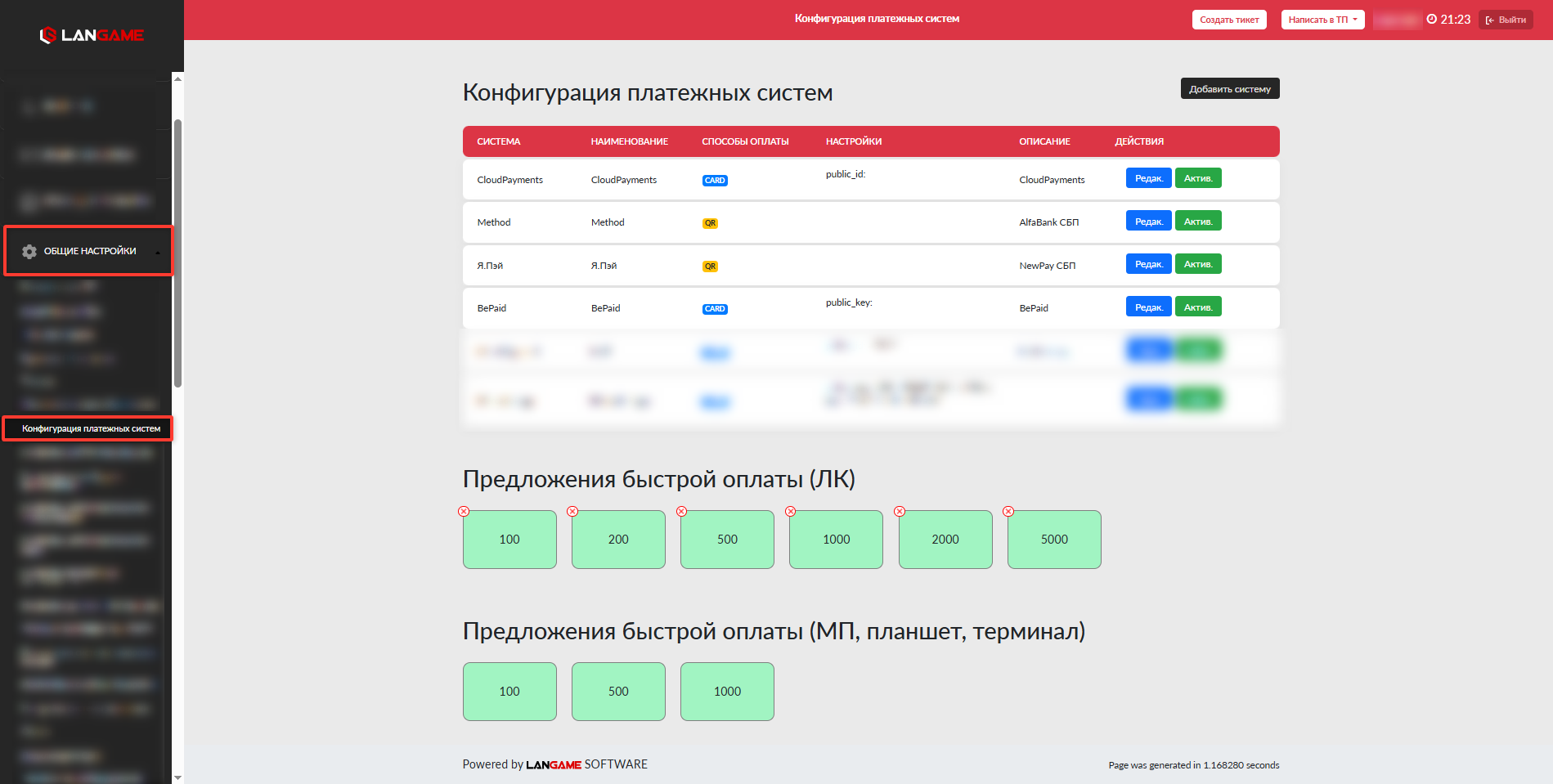Image resolution: width=1553 pixels, height=784 pixels.
Task: Click the sidebar scrollbar down arrow
Action: pyautogui.click(x=177, y=777)
